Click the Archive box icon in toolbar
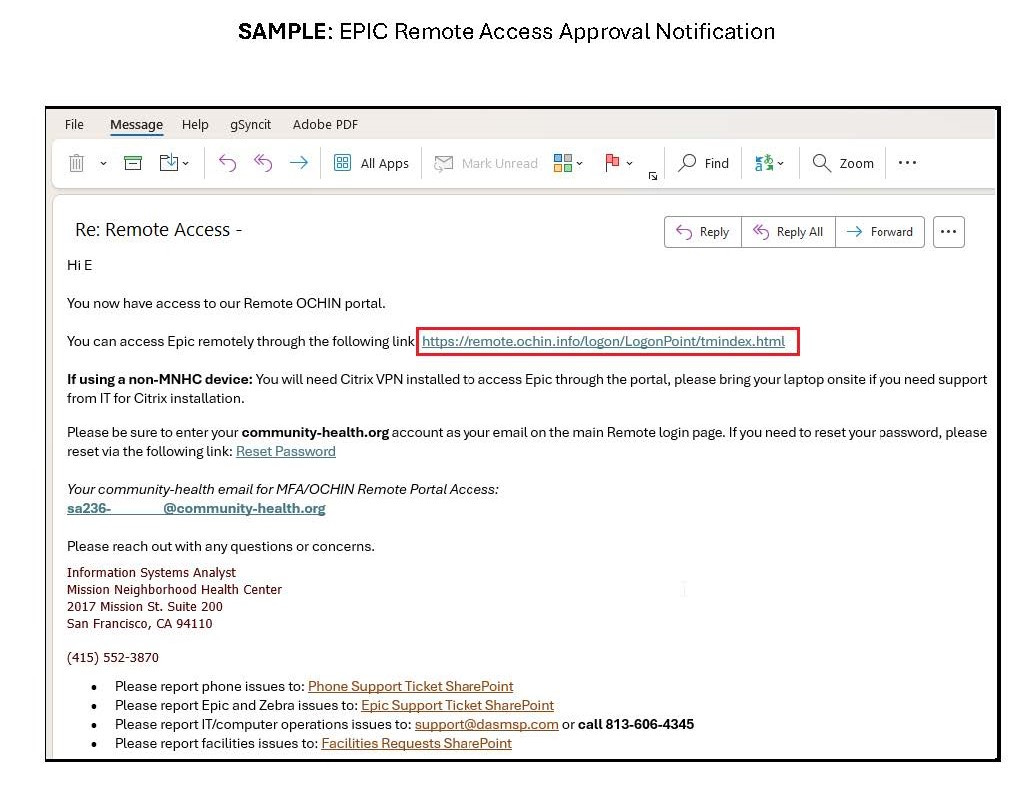1030x804 pixels. [x=133, y=163]
